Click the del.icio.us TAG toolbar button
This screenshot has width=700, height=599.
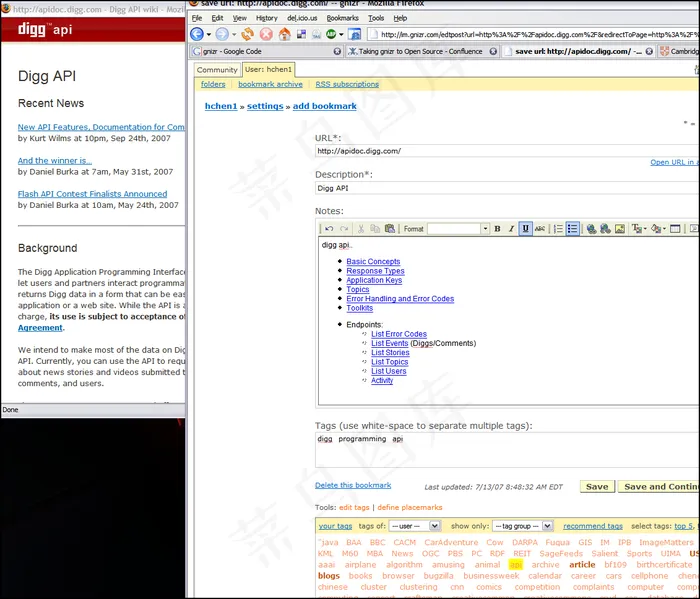[x=316, y=34]
